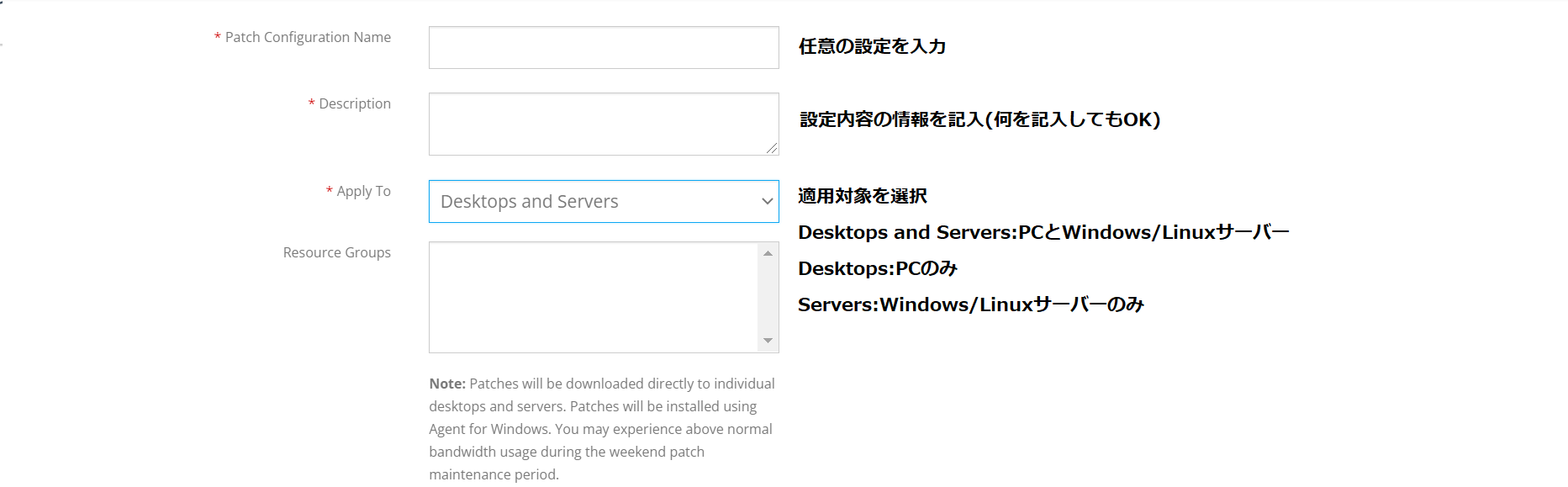Click the annotation '適用対象を選択'
The width and height of the screenshot is (1568, 487).
[x=863, y=196]
